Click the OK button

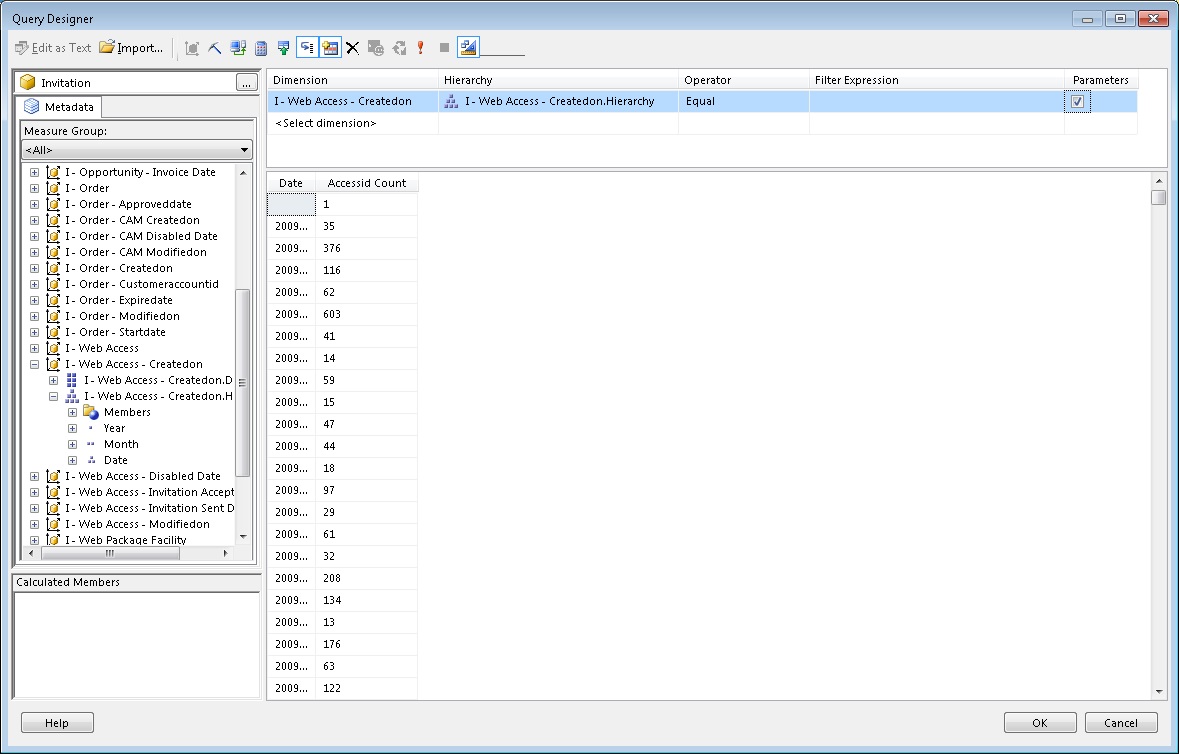1039,722
